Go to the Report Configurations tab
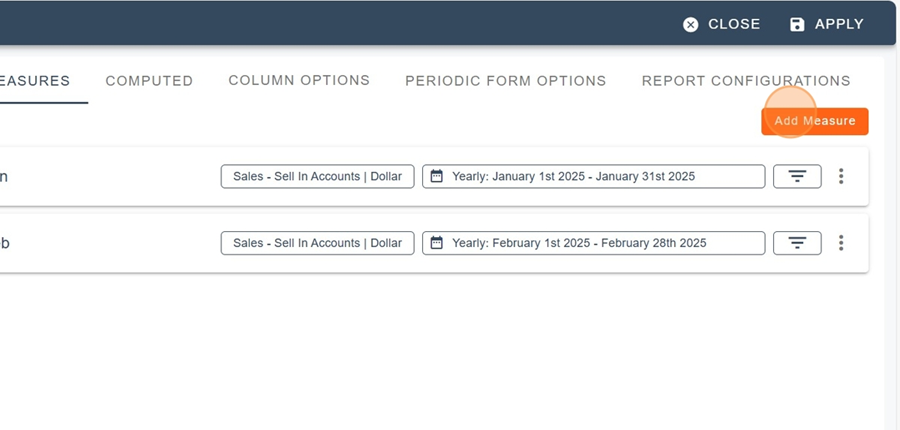The height and width of the screenshot is (430, 900). click(x=746, y=81)
